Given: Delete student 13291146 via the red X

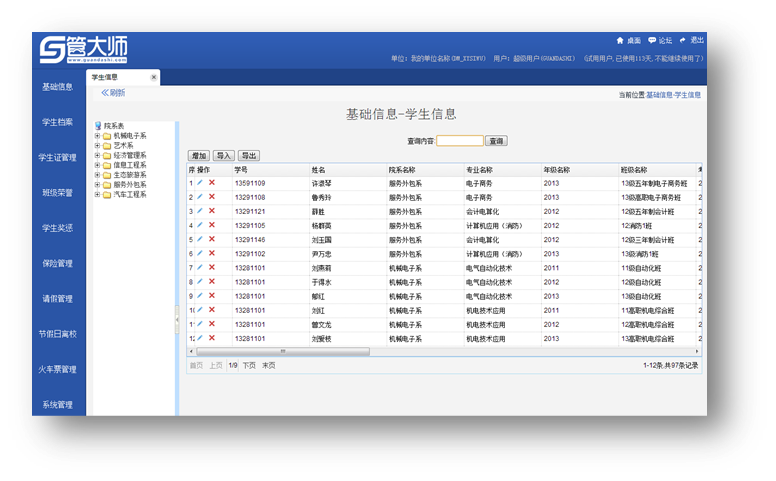Looking at the screenshot, I should (212, 239).
